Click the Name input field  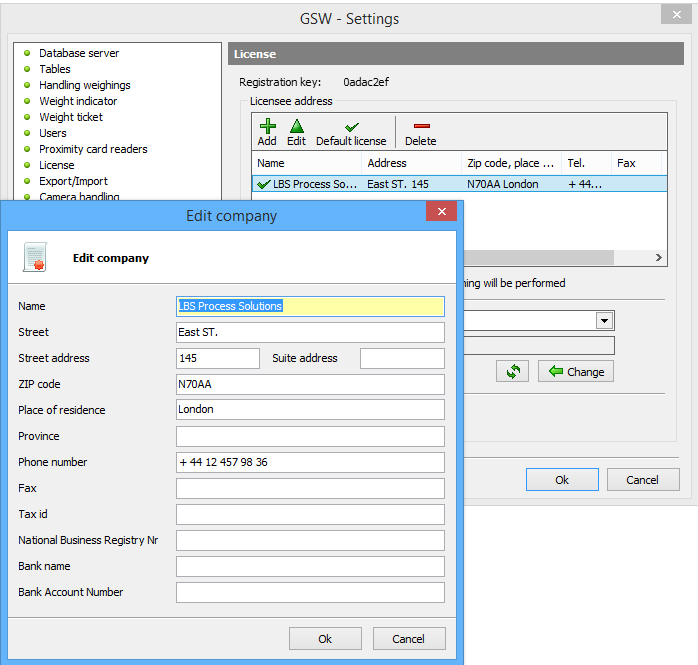310,306
